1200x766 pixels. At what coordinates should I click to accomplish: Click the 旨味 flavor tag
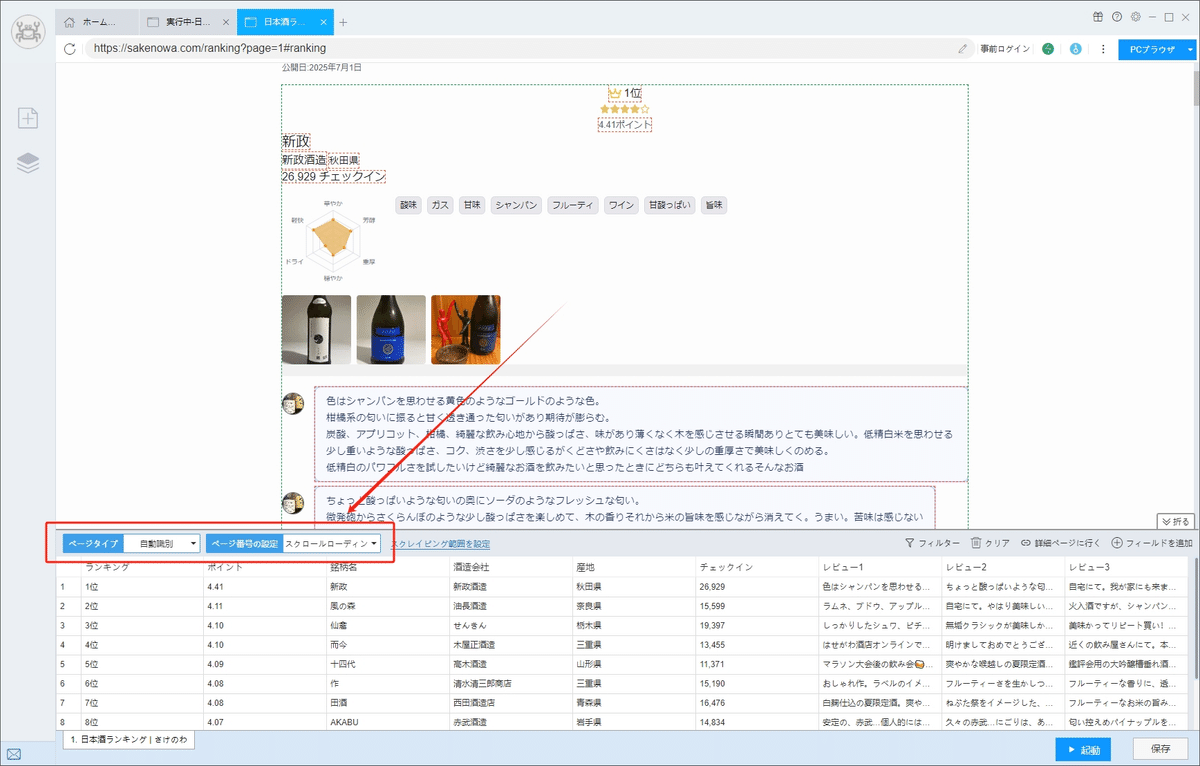pos(713,205)
